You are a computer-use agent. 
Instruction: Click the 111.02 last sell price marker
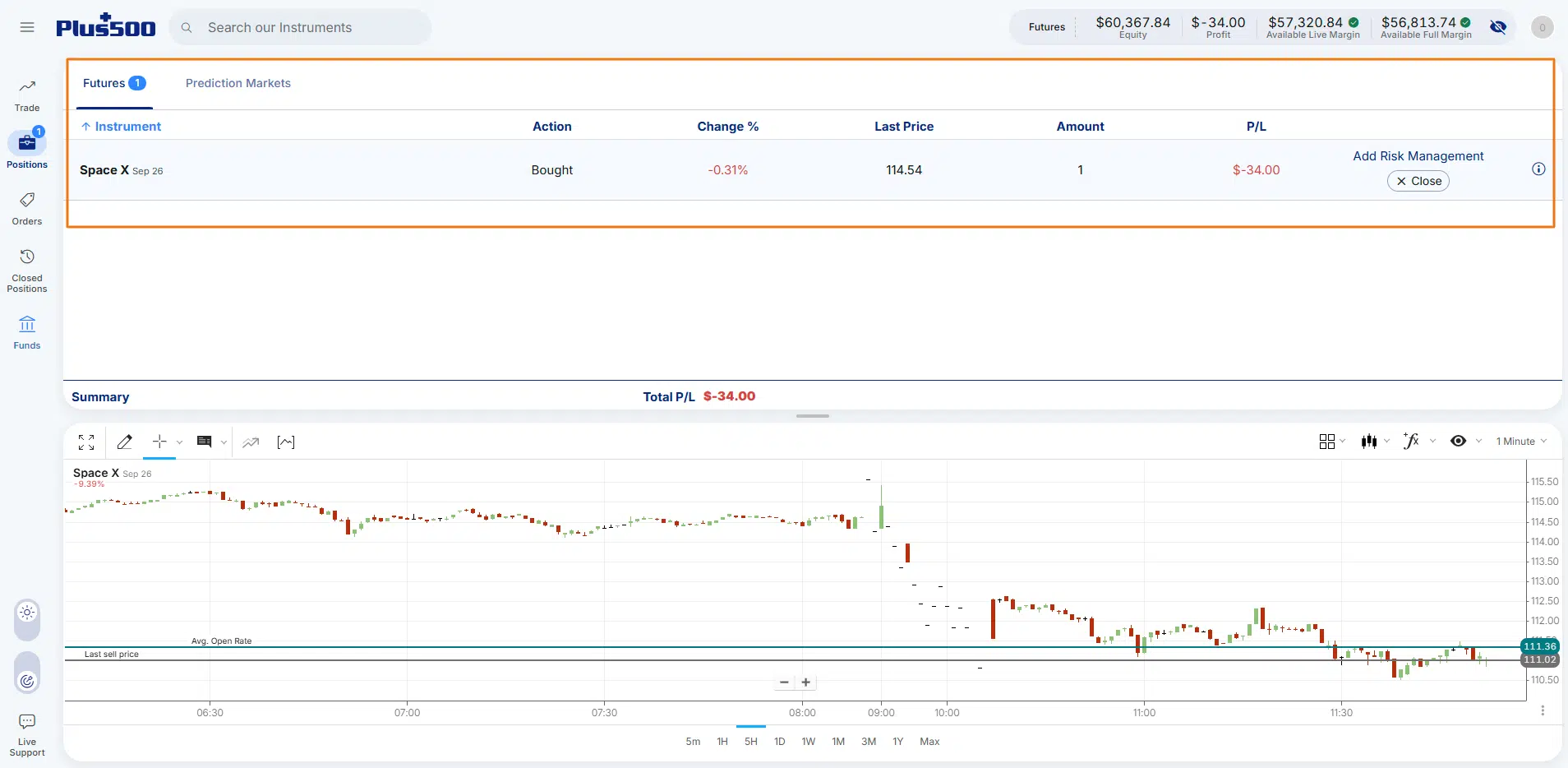click(x=1540, y=659)
